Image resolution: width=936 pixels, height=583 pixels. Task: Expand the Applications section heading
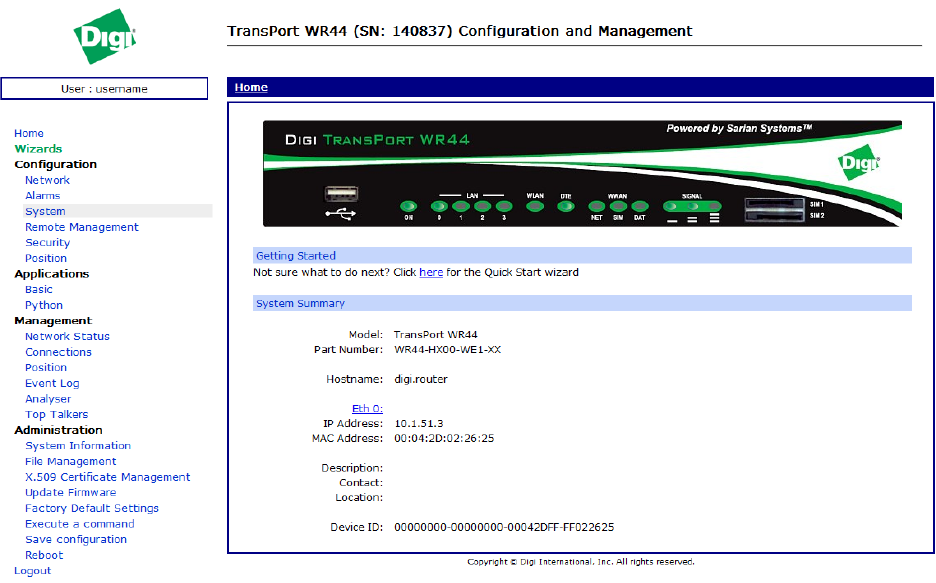(x=52, y=273)
